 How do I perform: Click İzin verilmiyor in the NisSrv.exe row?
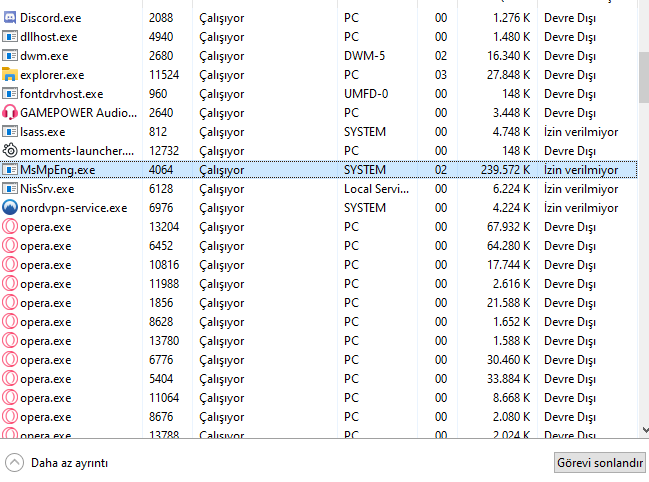coord(581,189)
